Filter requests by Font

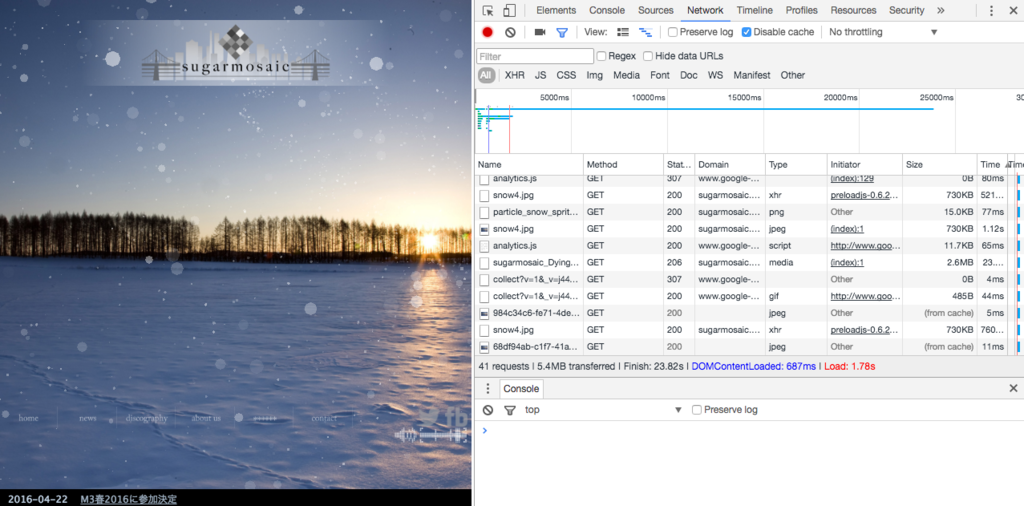click(660, 75)
